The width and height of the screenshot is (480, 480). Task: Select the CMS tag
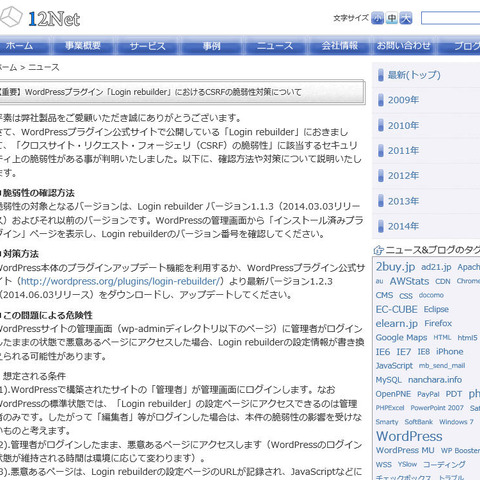click(384, 295)
